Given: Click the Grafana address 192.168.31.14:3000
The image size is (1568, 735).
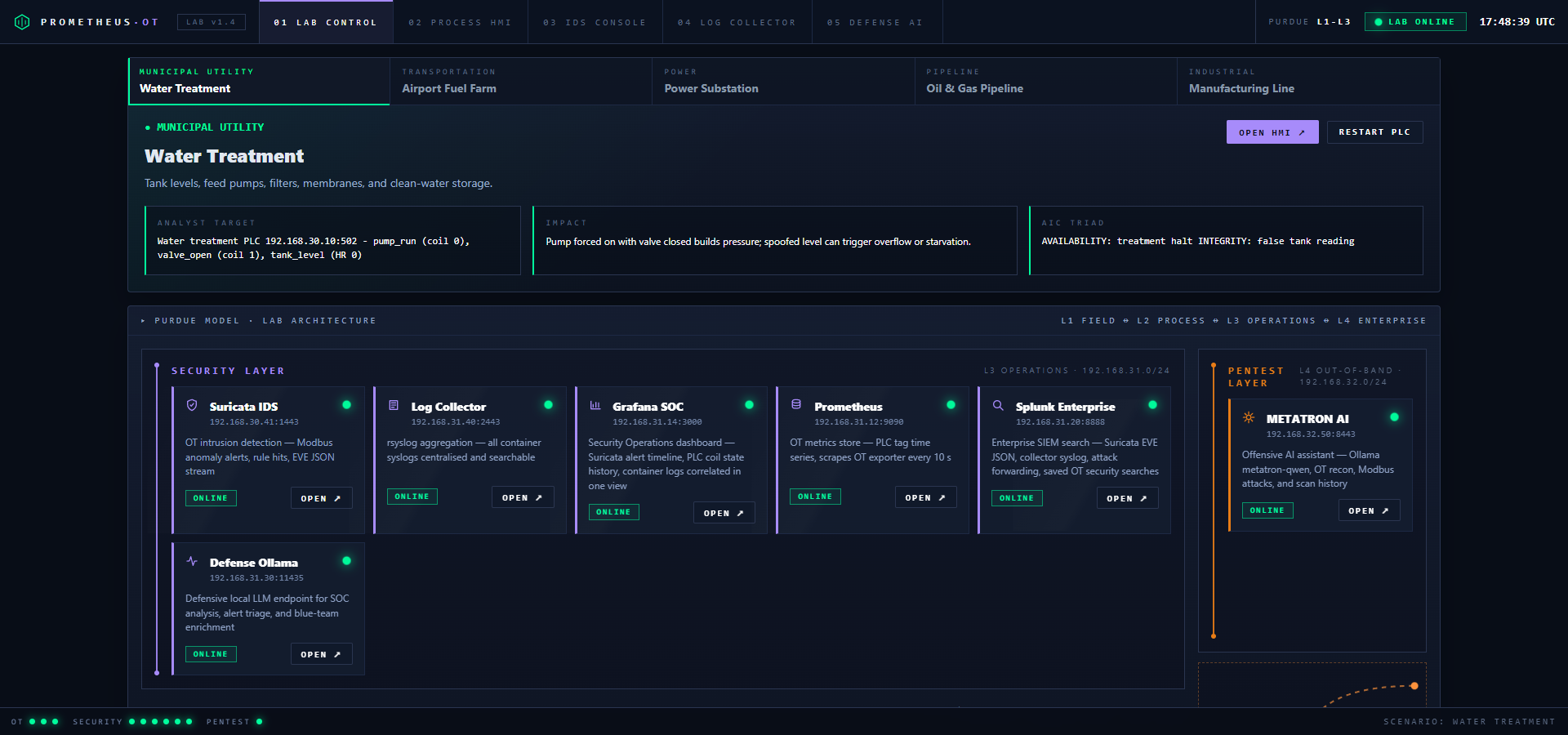Looking at the screenshot, I should (657, 422).
